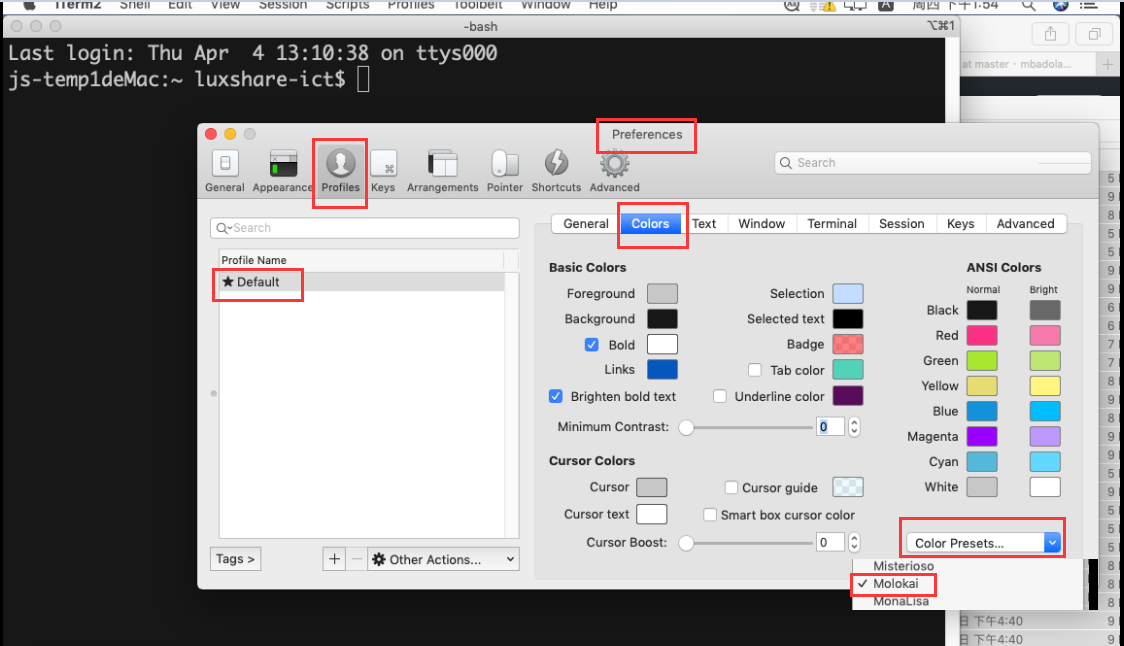
Task: Click the Cursor Boost stepper arrows
Action: click(x=854, y=542)
